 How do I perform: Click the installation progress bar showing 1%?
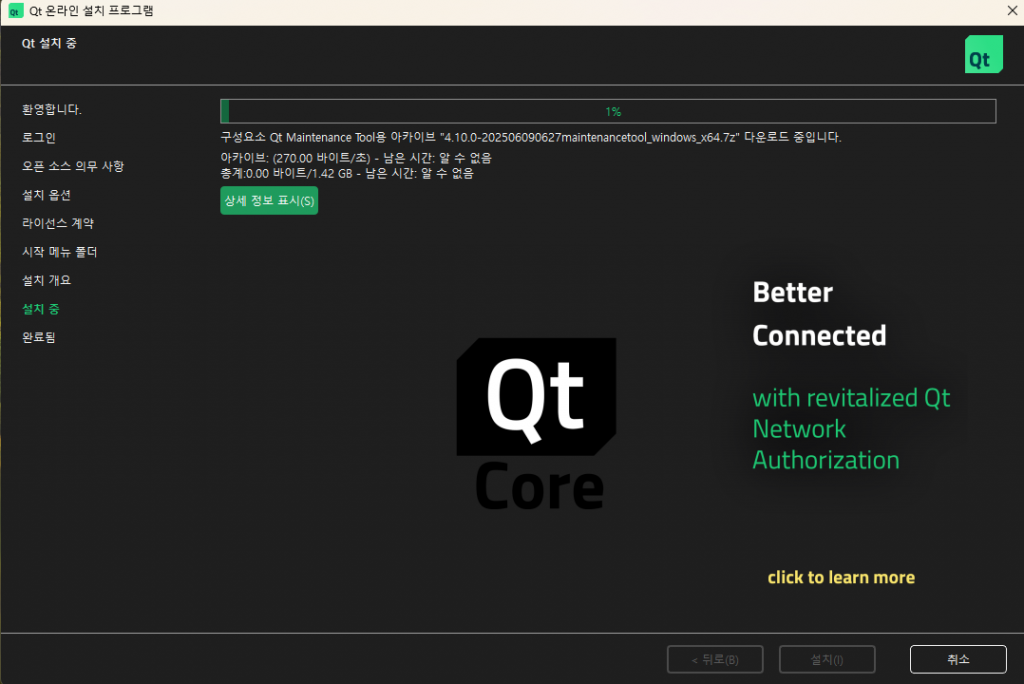(608, 111)
